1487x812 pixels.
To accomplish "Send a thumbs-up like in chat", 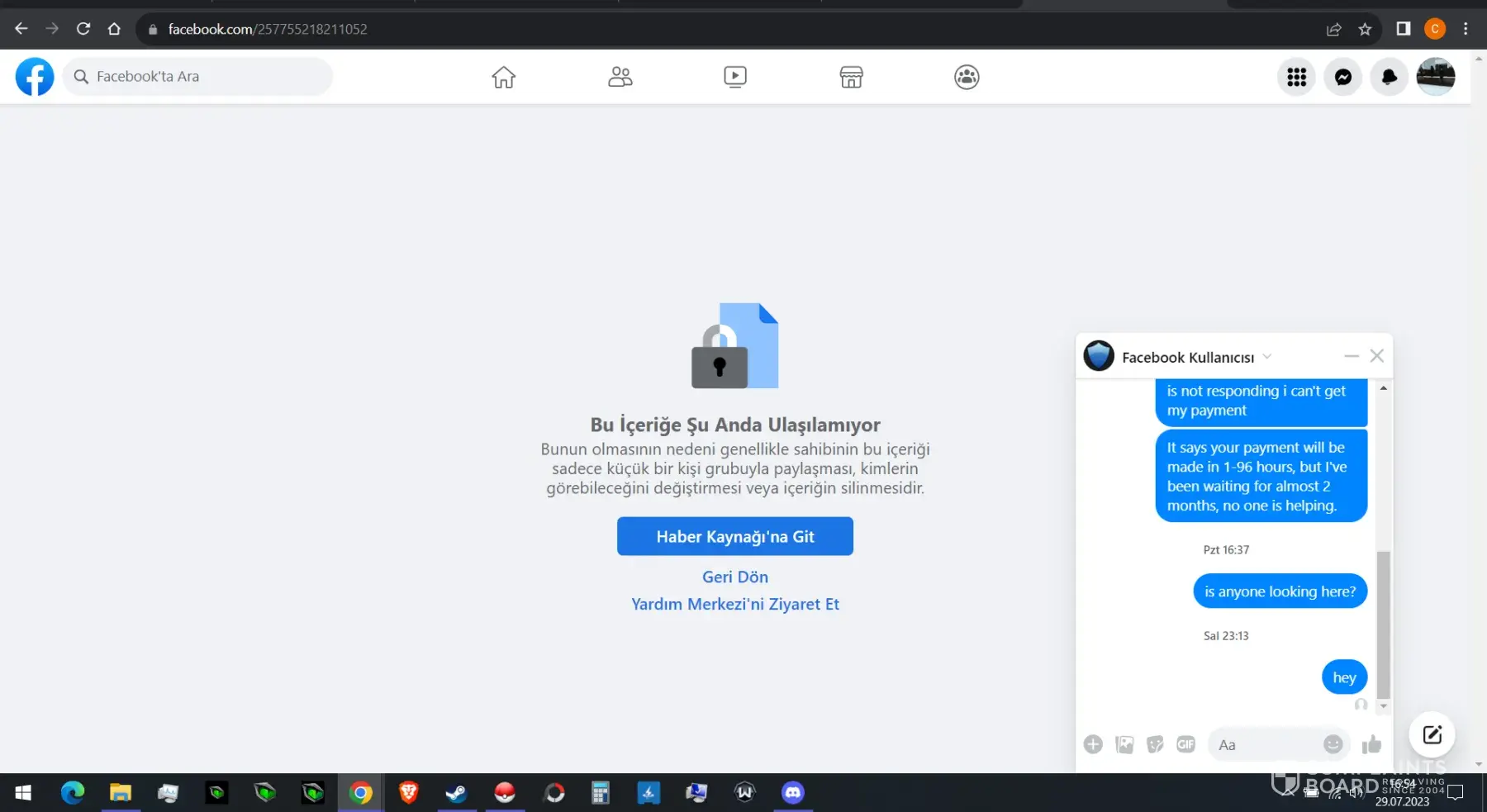I will point(1371,744).
